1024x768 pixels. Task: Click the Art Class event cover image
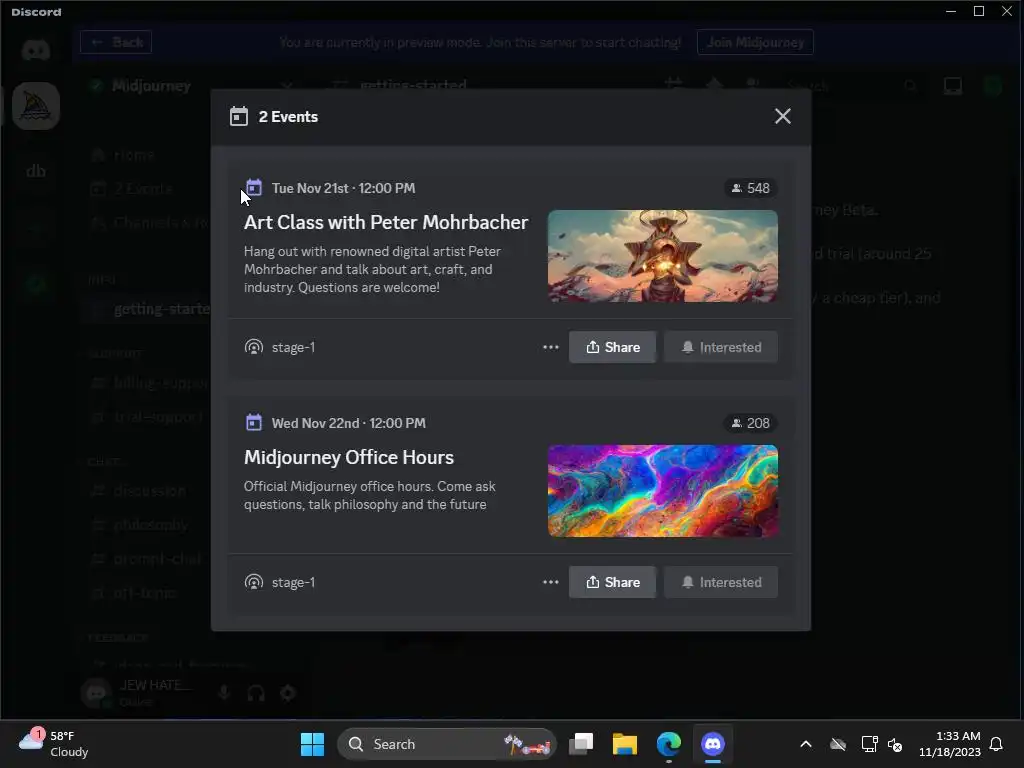coord(662,256)
